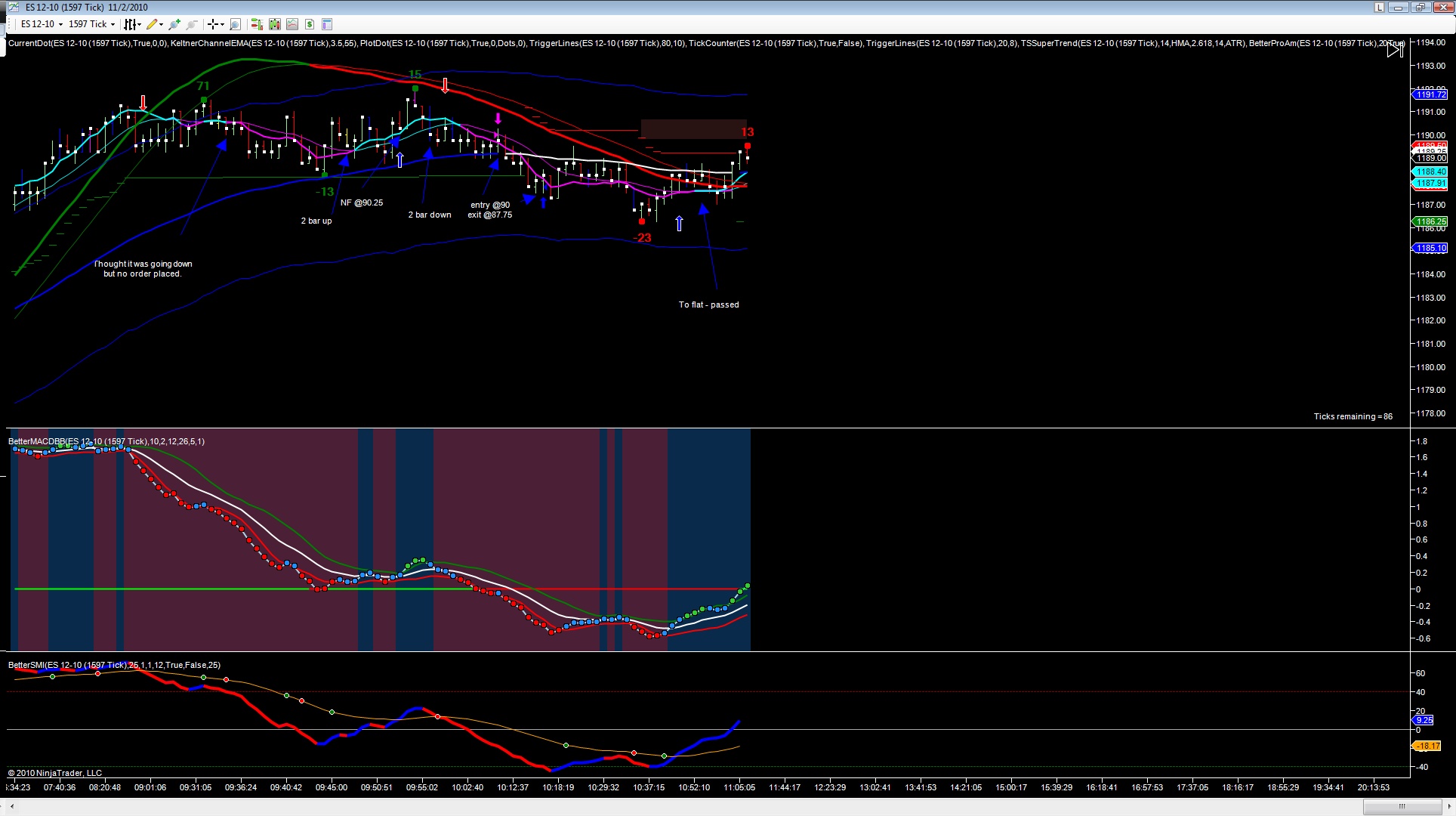
Task: Click the red 13 swing label
Action: pyautogui.click(x=748, y=132)
